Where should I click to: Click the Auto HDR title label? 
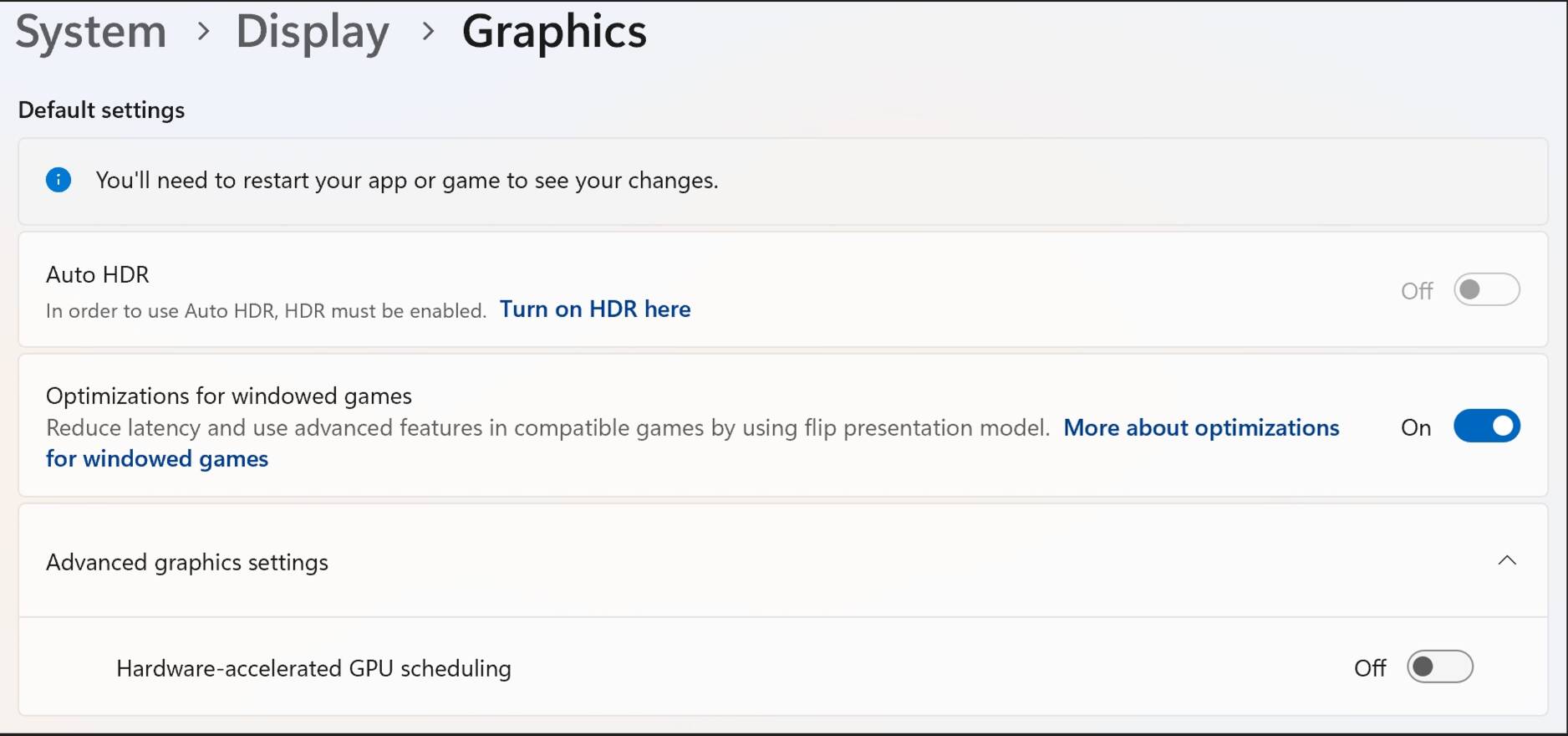pyautogui.click(x=98, y=274)
